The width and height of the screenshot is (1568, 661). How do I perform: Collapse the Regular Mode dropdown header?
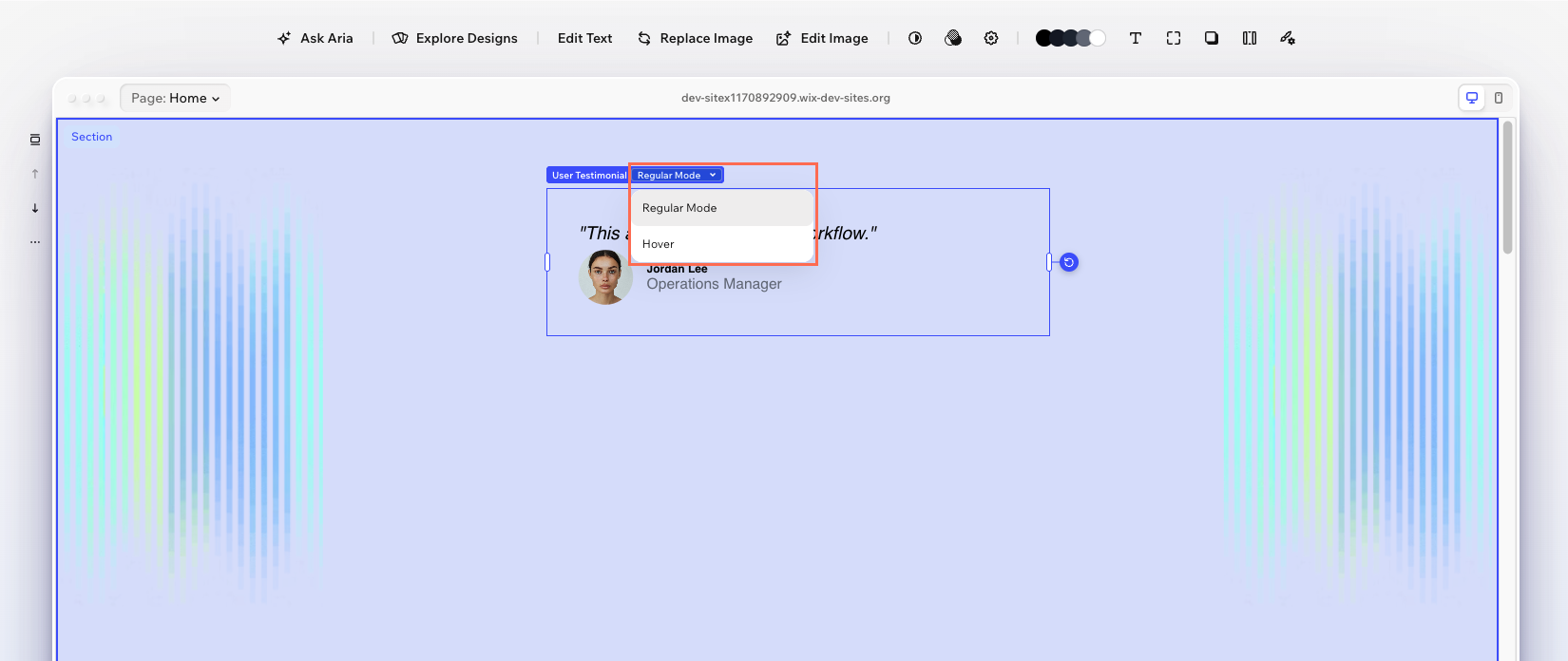678,175
